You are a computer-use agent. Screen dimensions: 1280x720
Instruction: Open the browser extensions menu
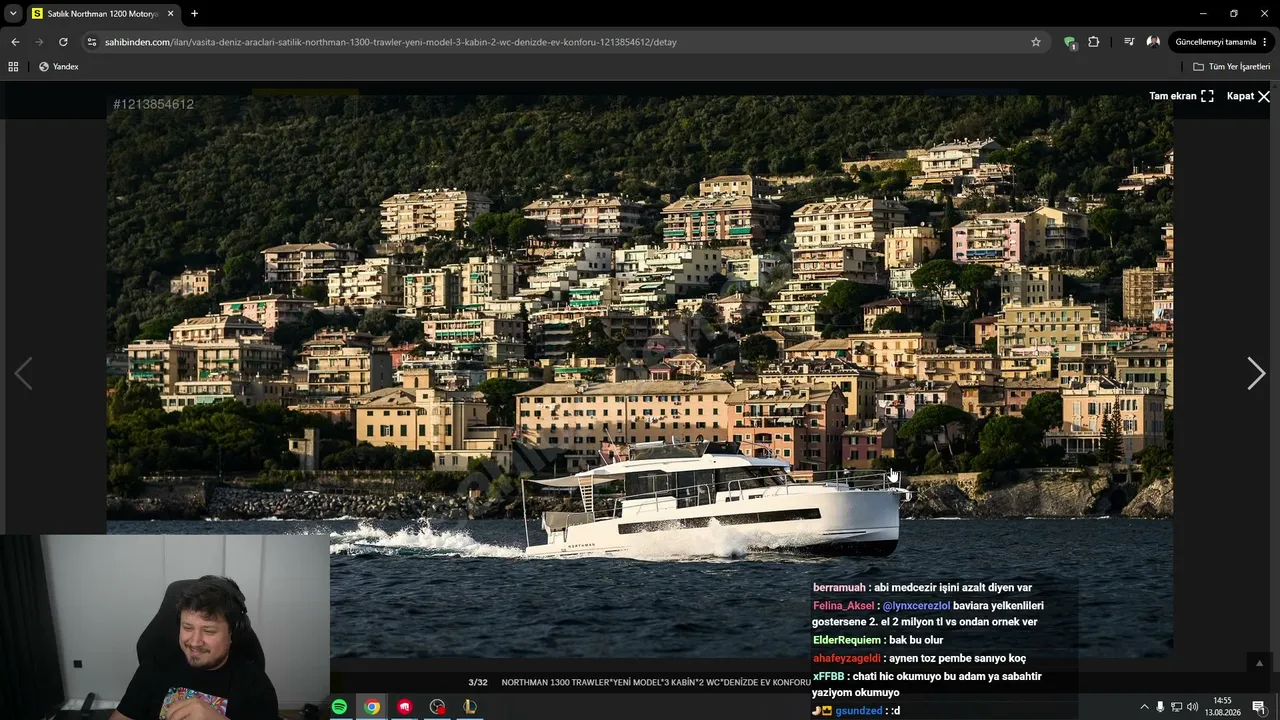coord(1093,42)
